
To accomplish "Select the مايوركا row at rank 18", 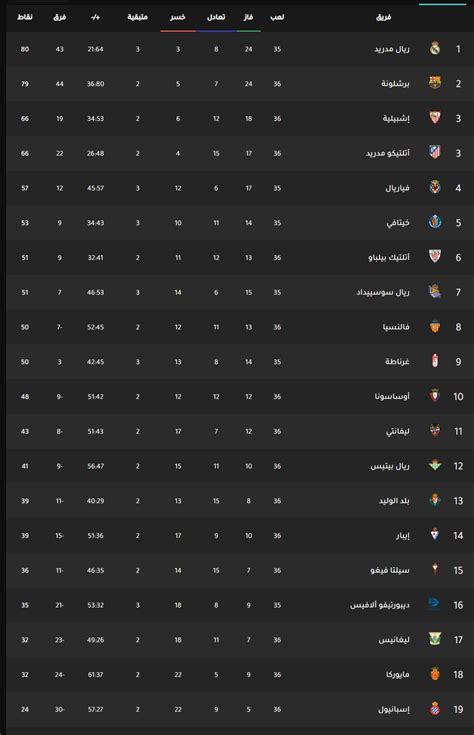I will click(240, 675).
